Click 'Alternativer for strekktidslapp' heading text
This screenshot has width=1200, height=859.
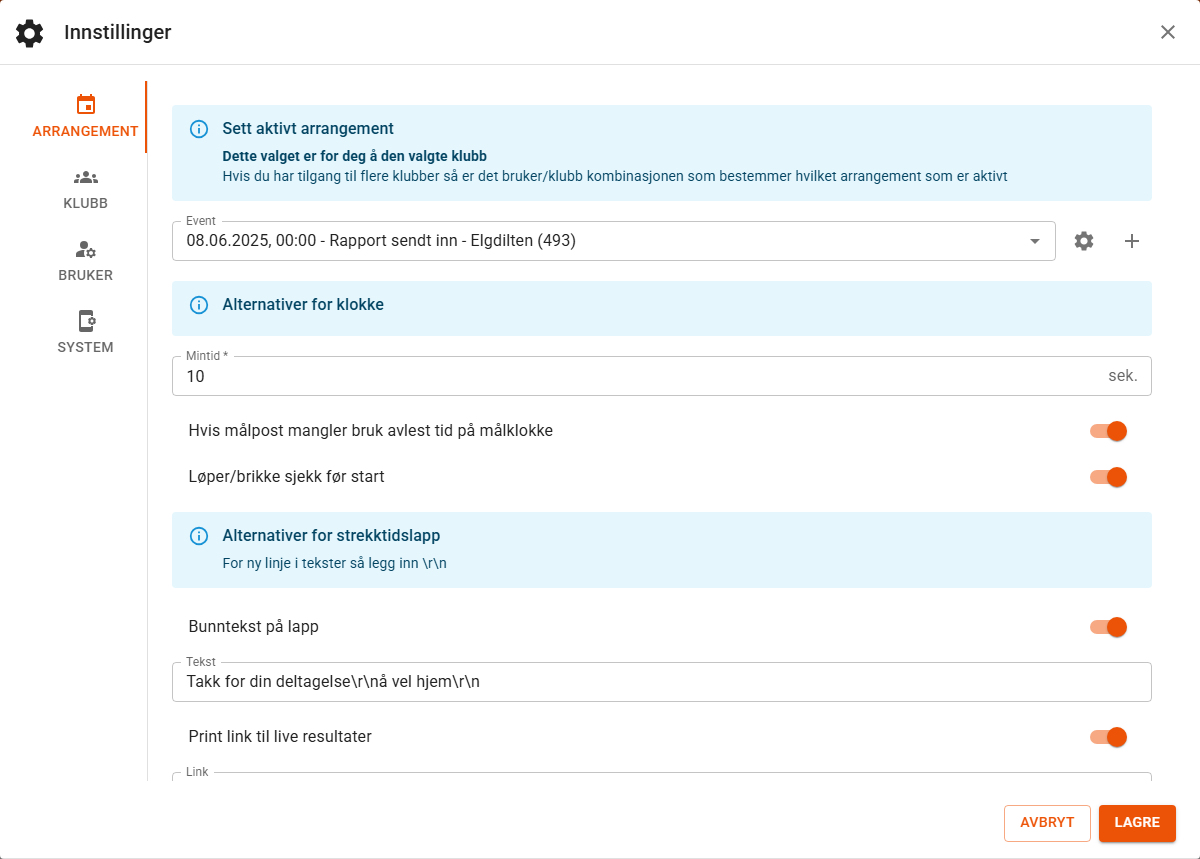331,536
